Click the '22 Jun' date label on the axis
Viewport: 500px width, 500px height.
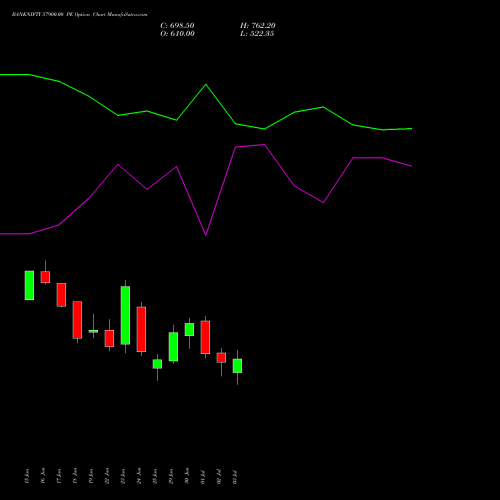[107, 476]
